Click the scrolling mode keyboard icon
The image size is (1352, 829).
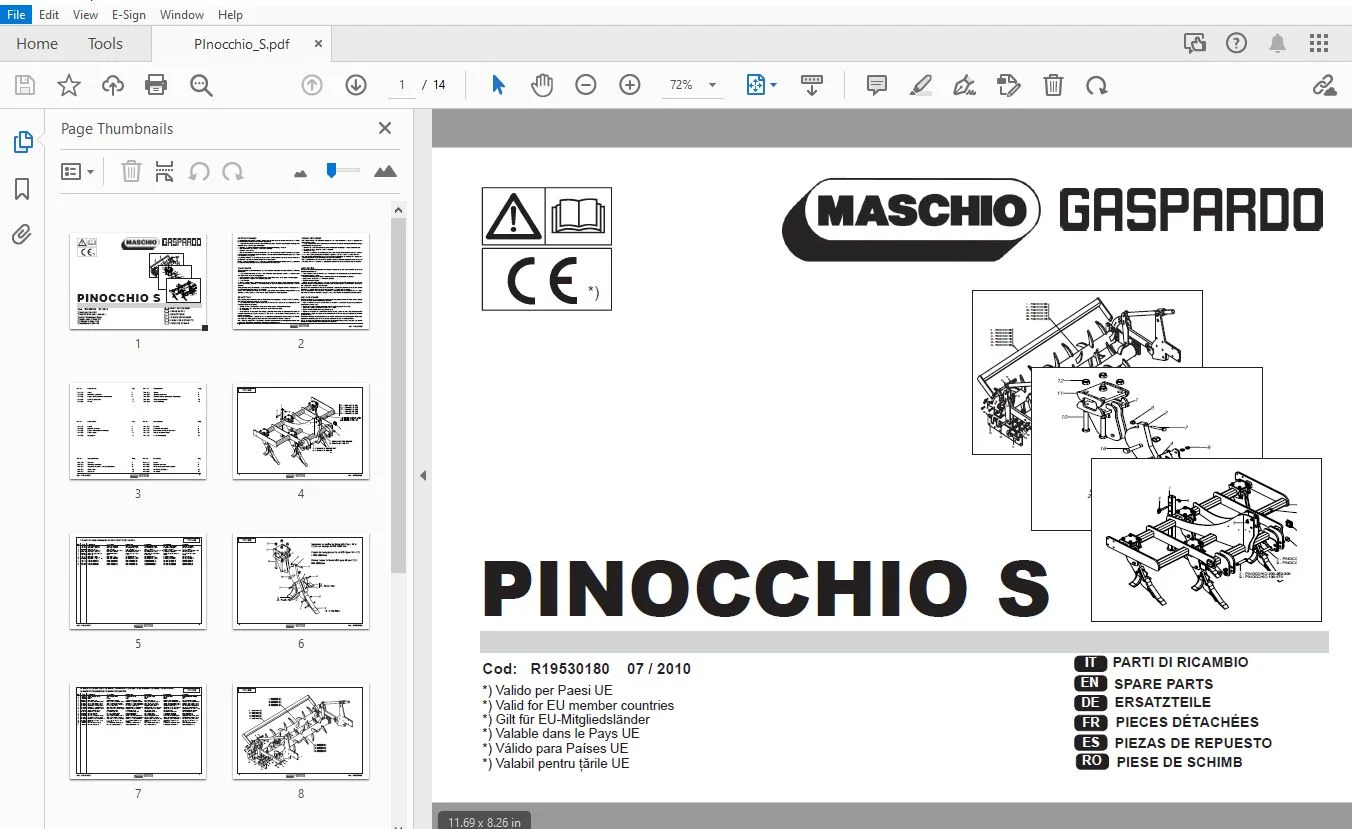[812, 85]
